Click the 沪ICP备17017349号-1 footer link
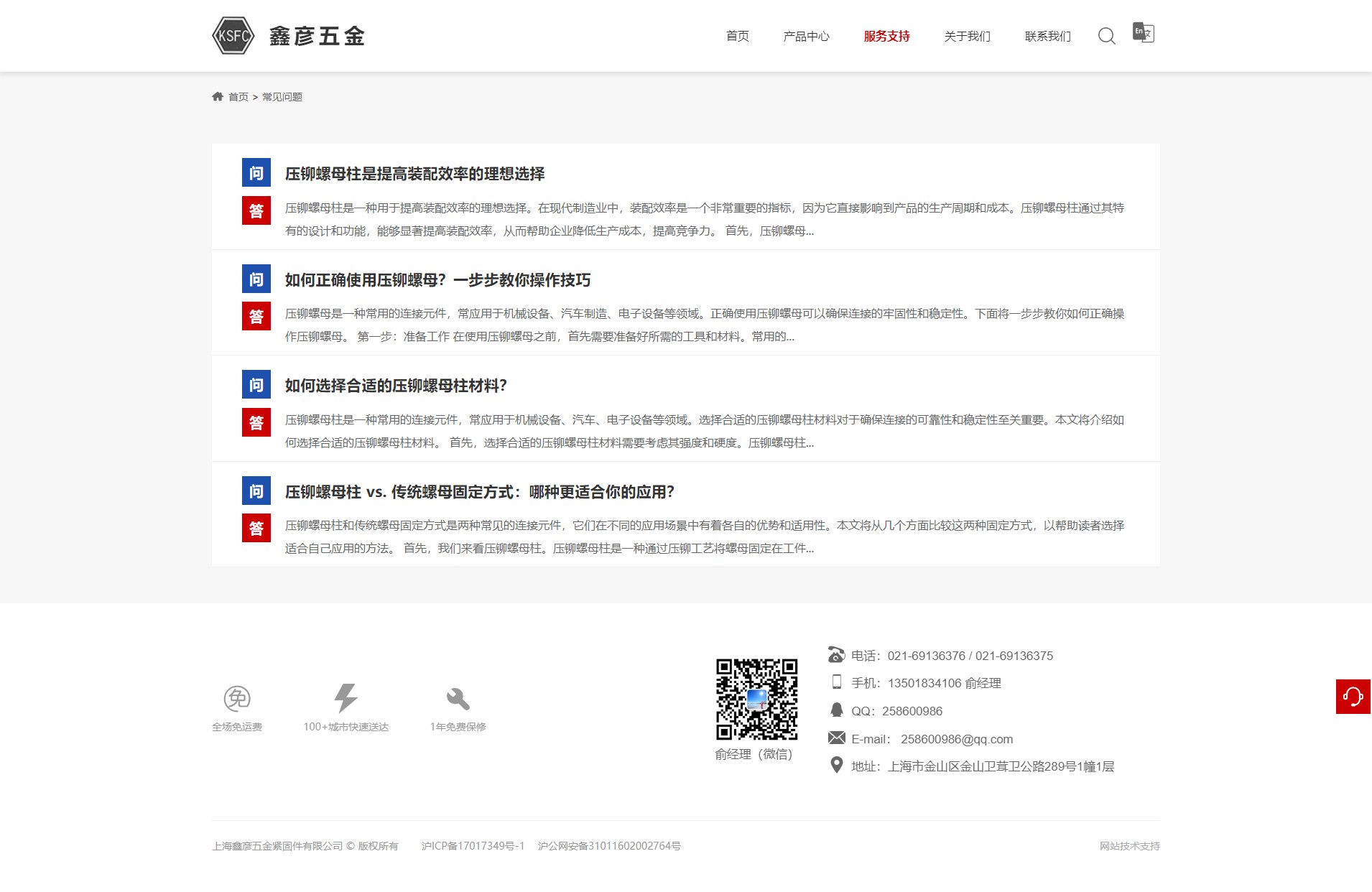The image size is (1372, 892). (x=473, y=846)
